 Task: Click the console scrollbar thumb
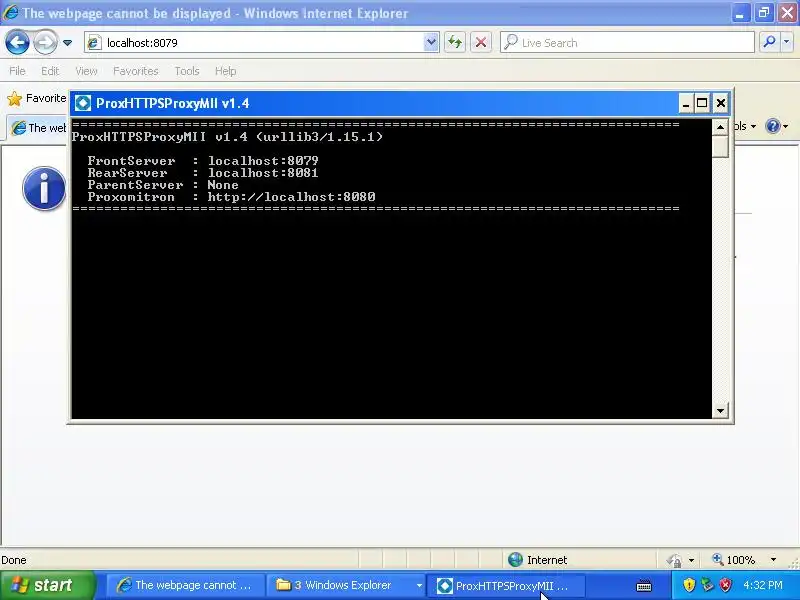click(x=720, y=146)
